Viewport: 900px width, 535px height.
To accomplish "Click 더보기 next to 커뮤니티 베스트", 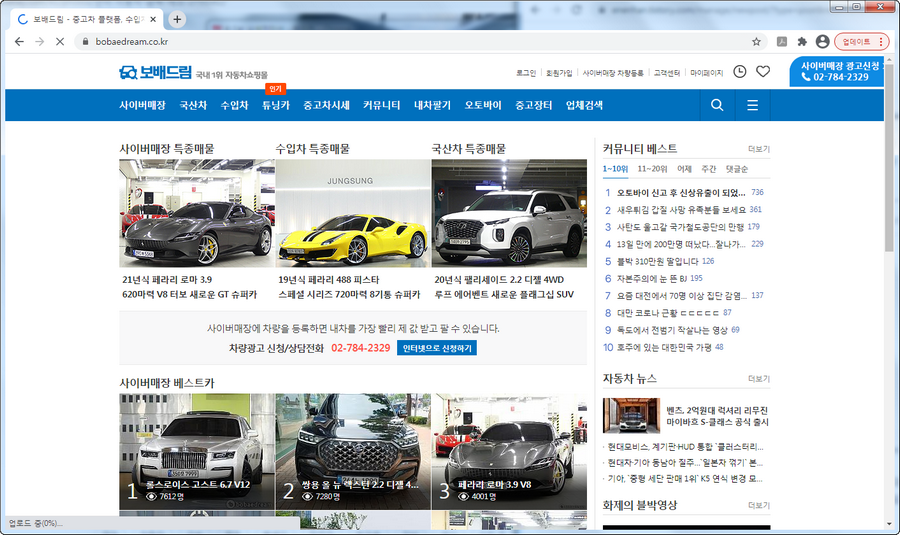I will click(759, 149).
